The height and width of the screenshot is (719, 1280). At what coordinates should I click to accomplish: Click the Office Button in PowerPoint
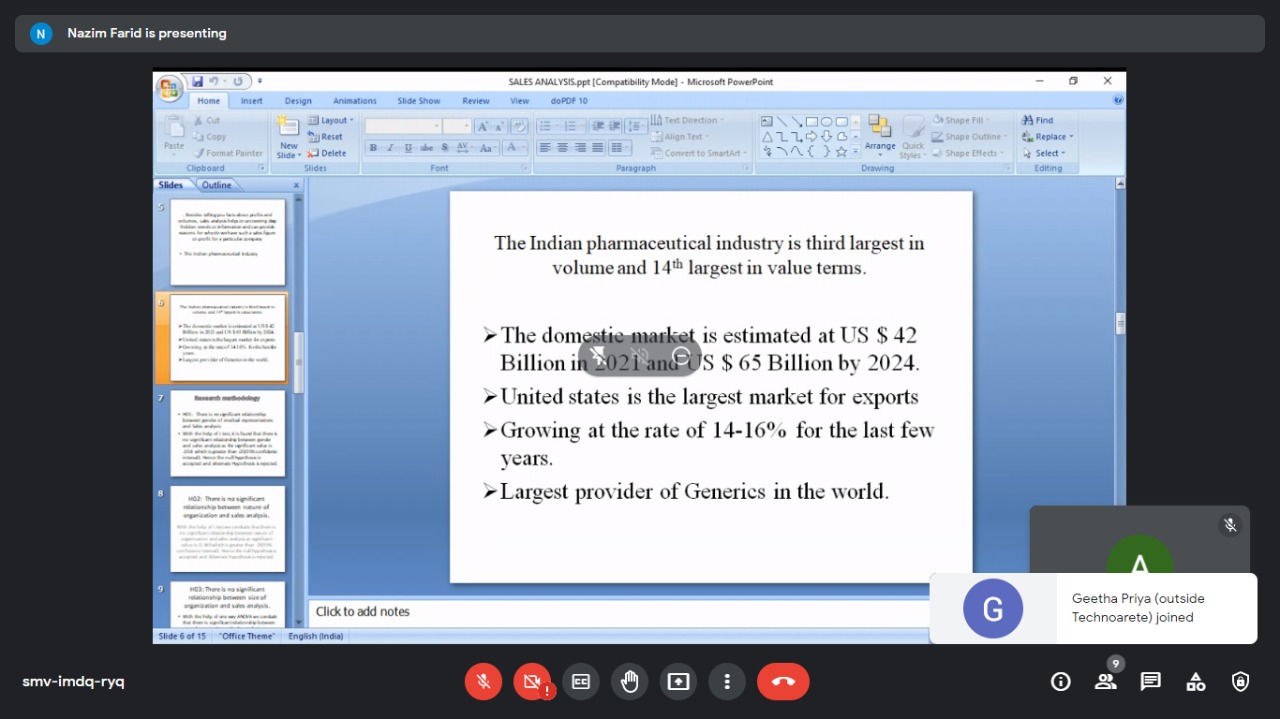tap(170, 87)
